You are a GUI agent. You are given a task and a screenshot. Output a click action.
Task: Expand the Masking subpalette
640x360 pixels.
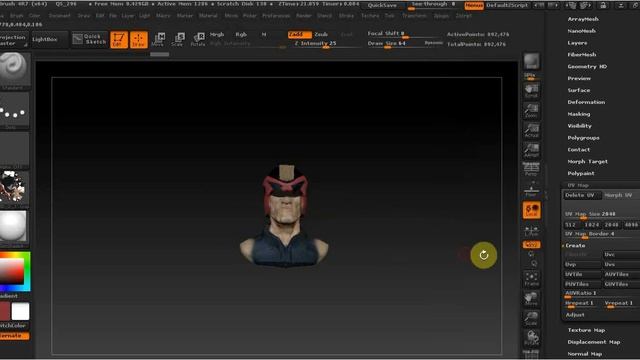579,114
